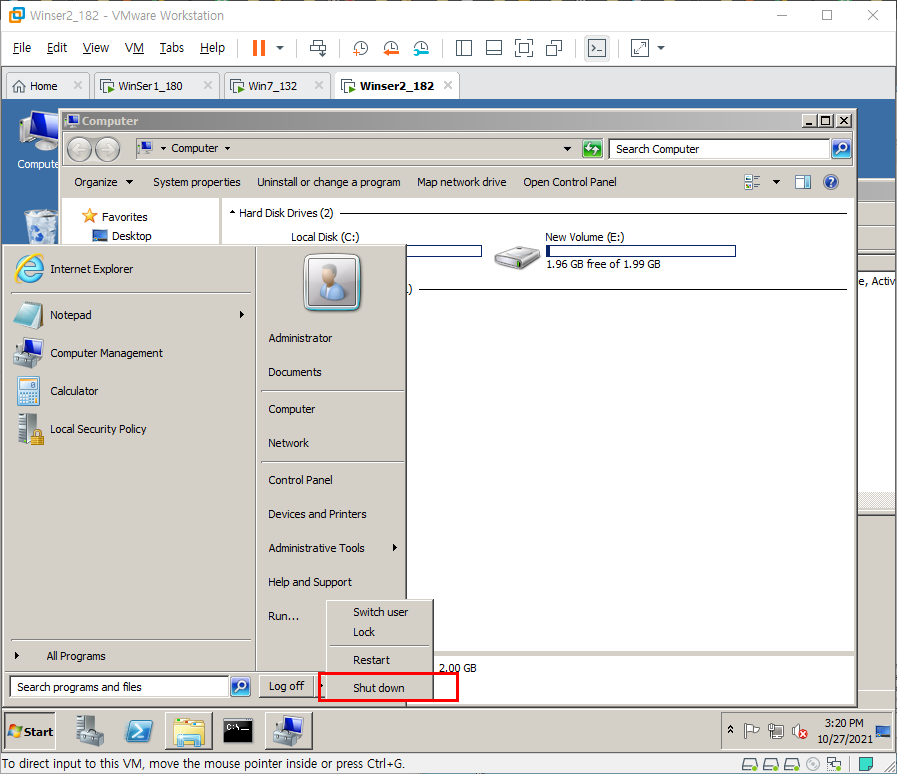Open the Edit menu

[57, 47]
